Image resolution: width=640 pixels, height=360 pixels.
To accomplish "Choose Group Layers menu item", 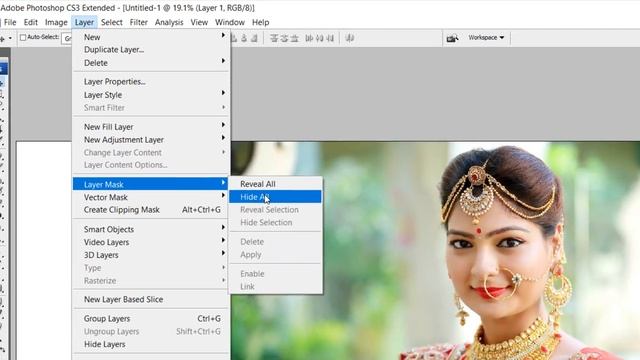I will pyautogui.click(x=151, y=318).
